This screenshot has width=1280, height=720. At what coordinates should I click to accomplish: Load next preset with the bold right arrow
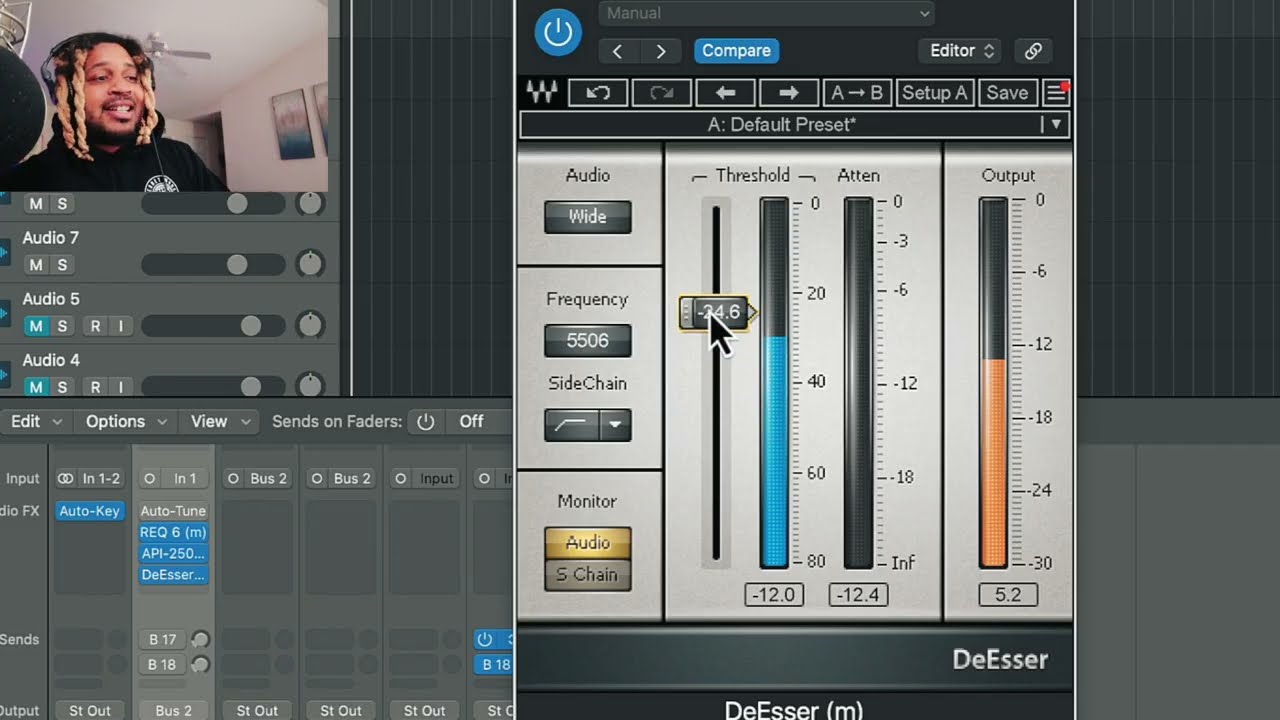(x=789, y=93)
